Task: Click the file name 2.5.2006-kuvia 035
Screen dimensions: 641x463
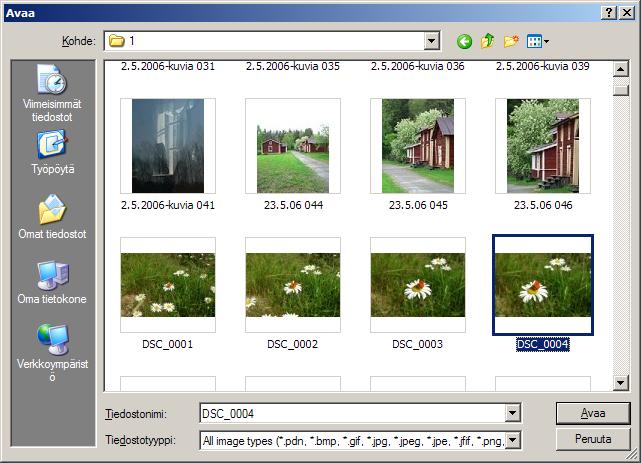Action: (293, 66)
